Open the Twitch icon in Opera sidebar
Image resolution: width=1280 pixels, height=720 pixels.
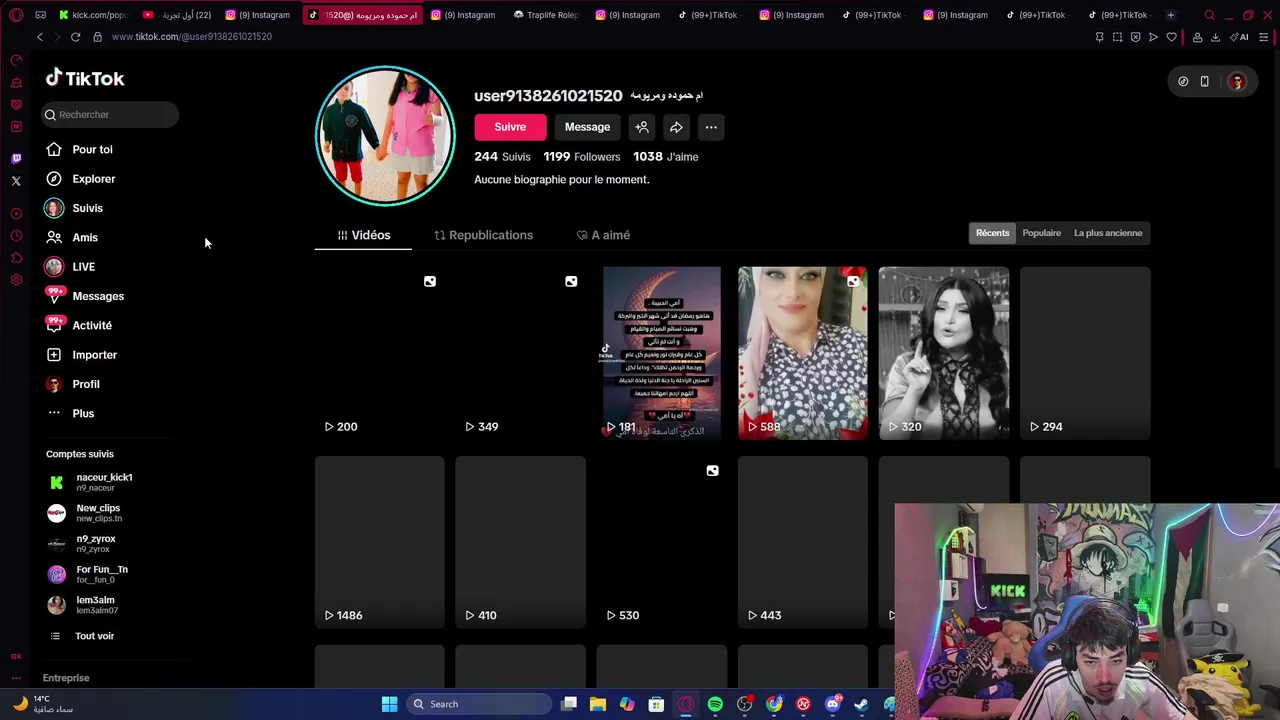[x=16, y=158]
